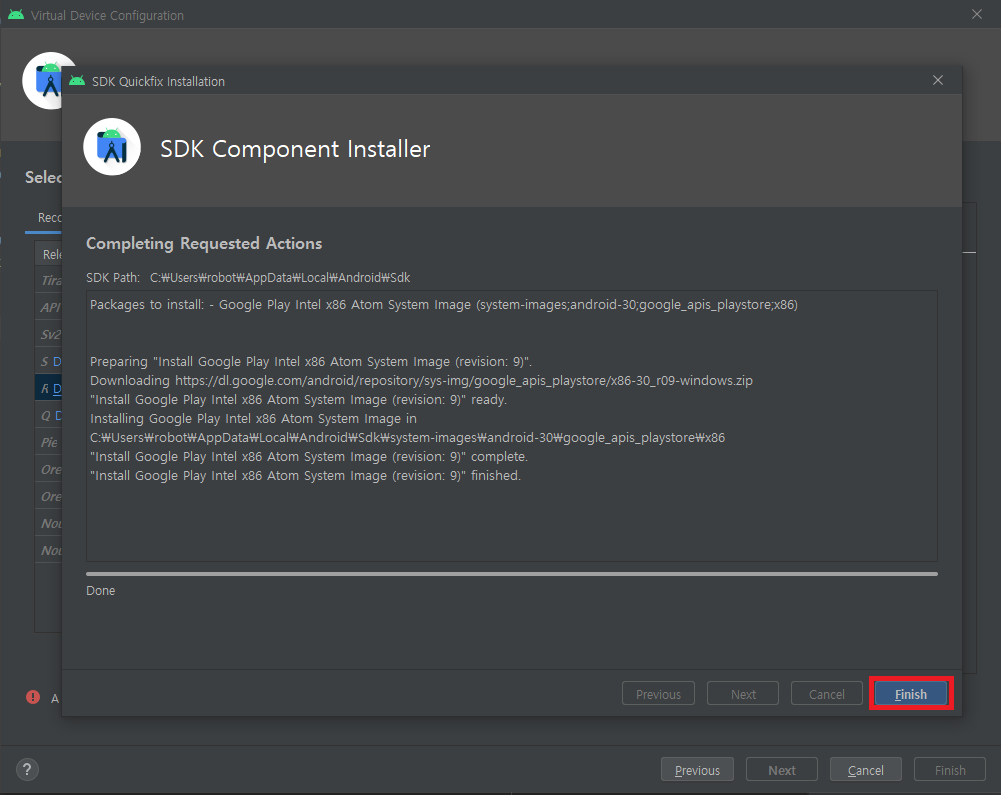Image resolution: width=1001 pixels, height=795 pixels.
Task: Click the 'Packages to install' log line
Action: [x=444, y=305]
